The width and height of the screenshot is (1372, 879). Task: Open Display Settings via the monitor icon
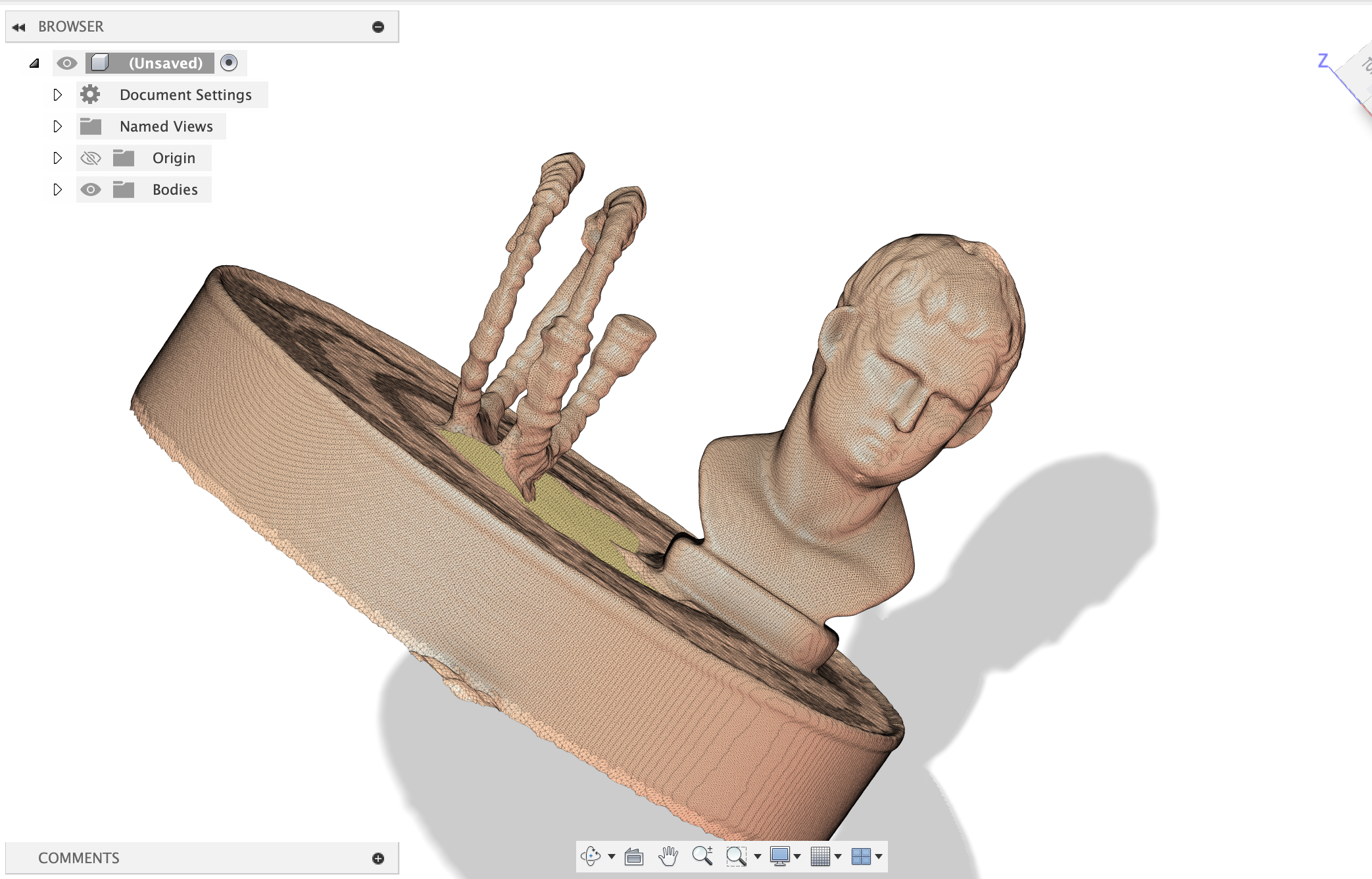pyautogui.click(x=780, y=857)
